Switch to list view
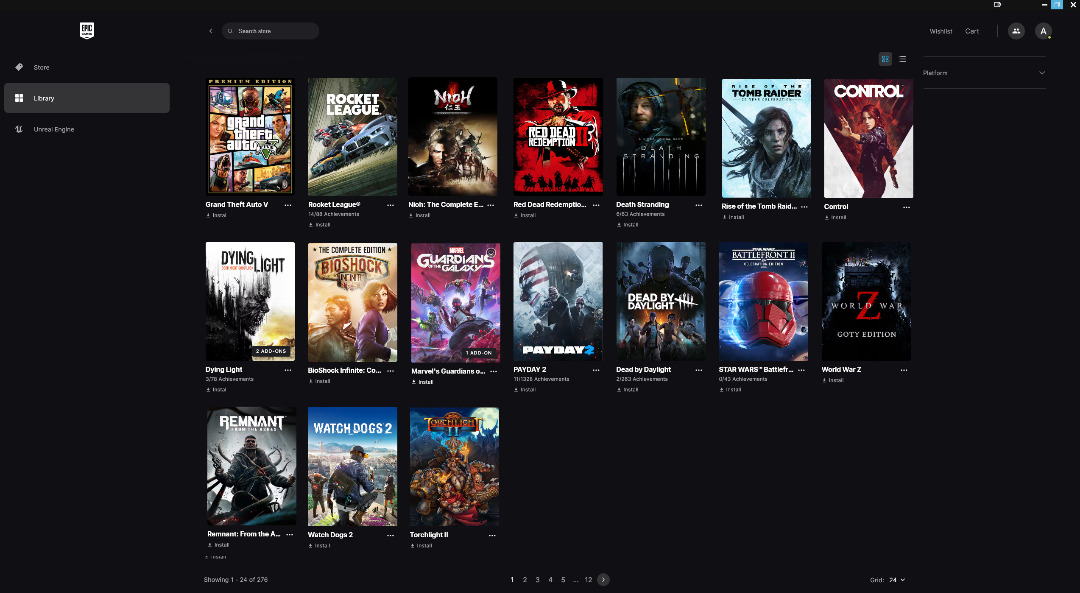The image size is (1080, 593). pos(902,59)
